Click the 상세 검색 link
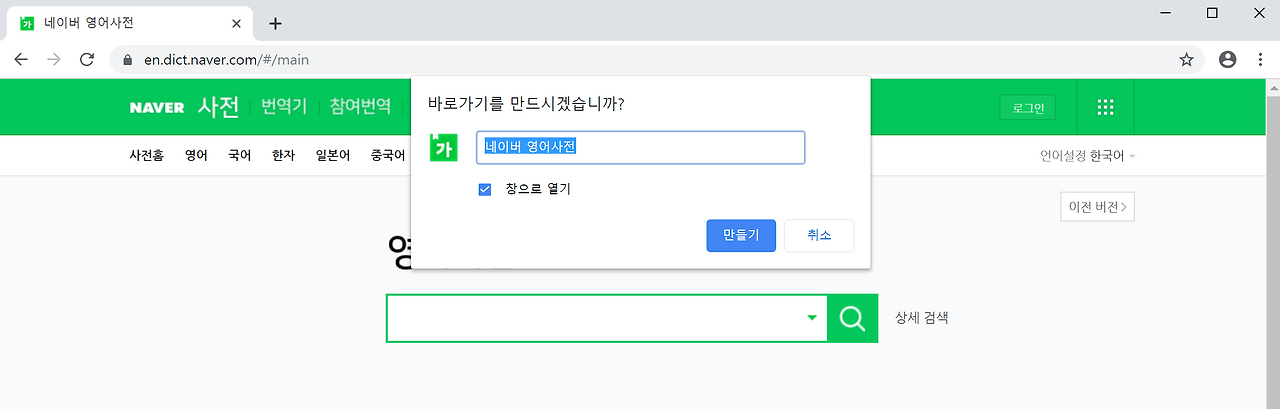This screenshot has height=409, width=1280. tap(921, 318)
